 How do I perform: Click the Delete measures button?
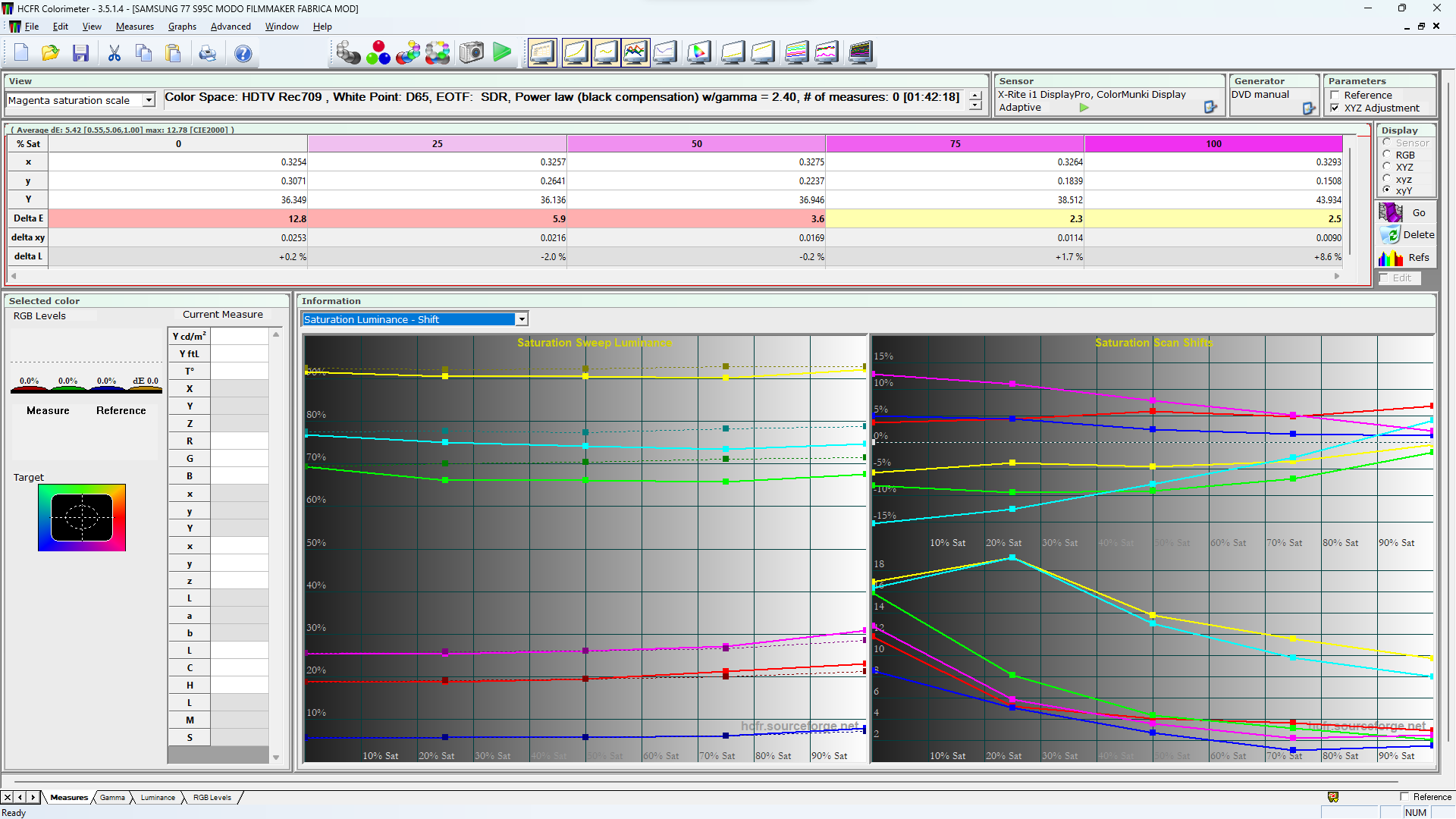click(1406, 235)
